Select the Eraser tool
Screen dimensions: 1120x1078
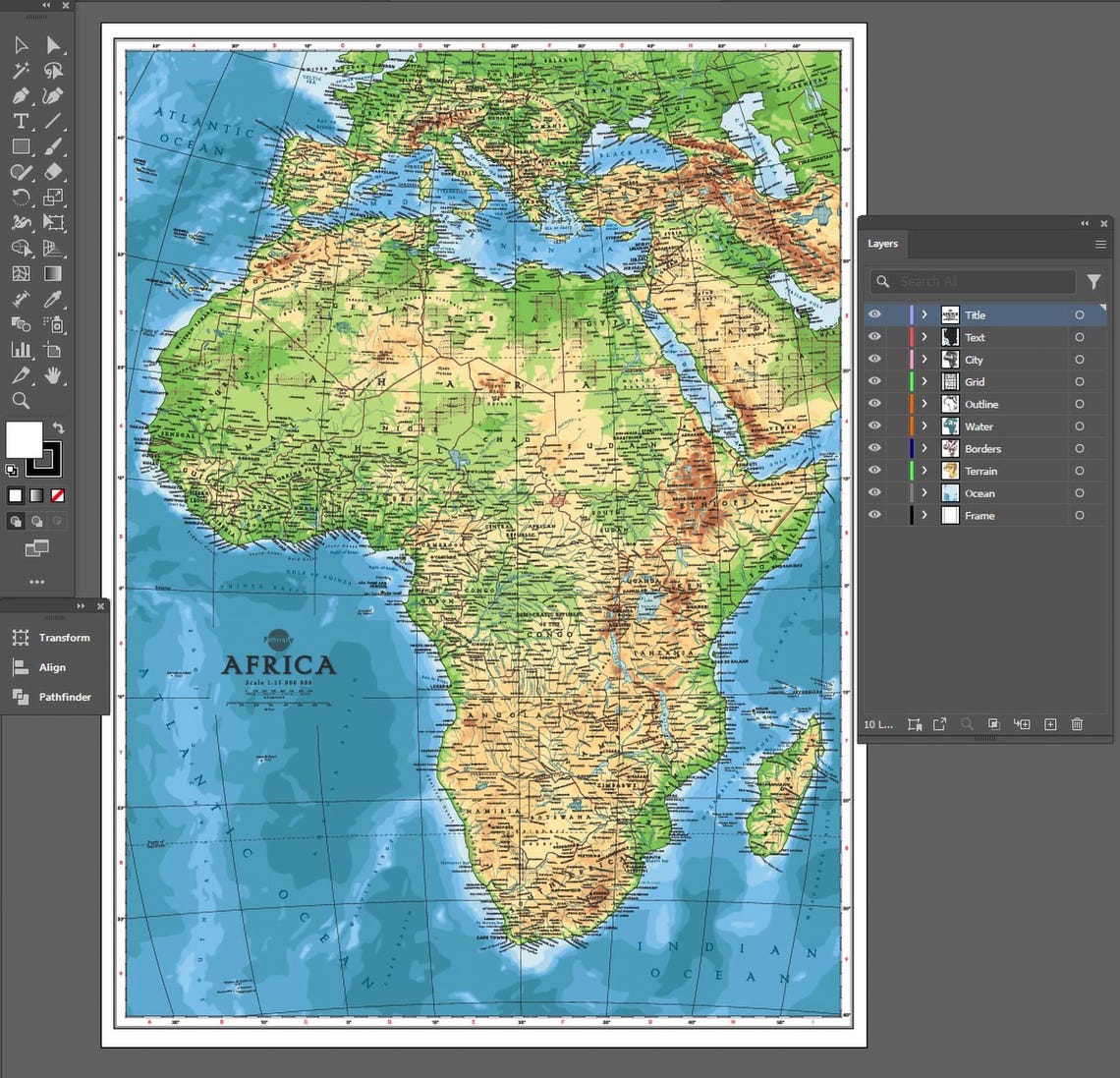point(53,172)
